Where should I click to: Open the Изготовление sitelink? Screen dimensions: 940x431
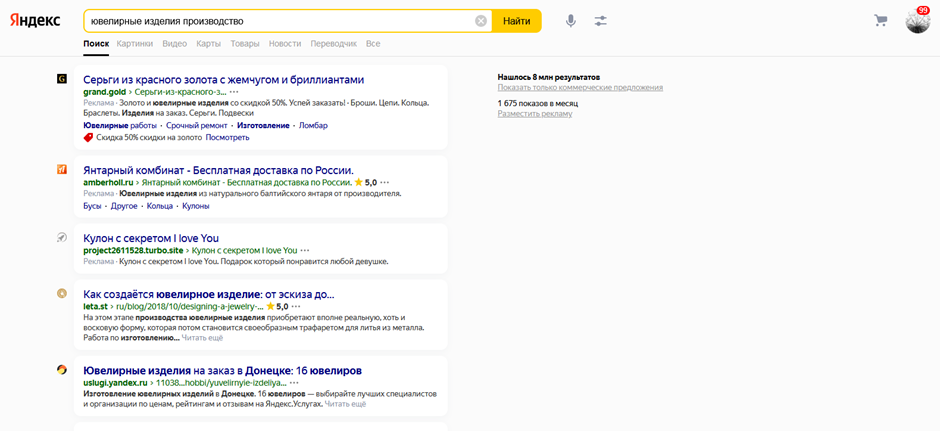pos(263,125)
